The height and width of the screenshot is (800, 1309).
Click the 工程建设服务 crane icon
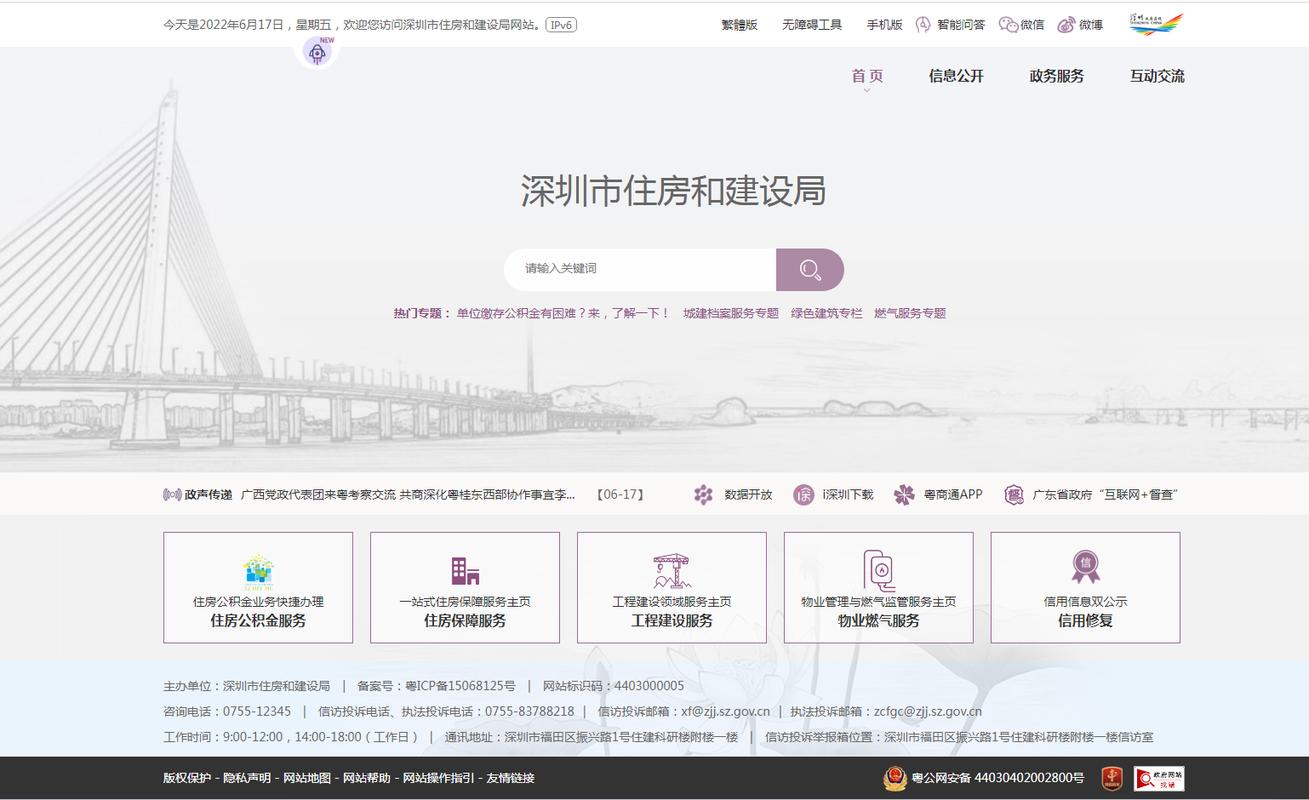(x=672, y=570)
